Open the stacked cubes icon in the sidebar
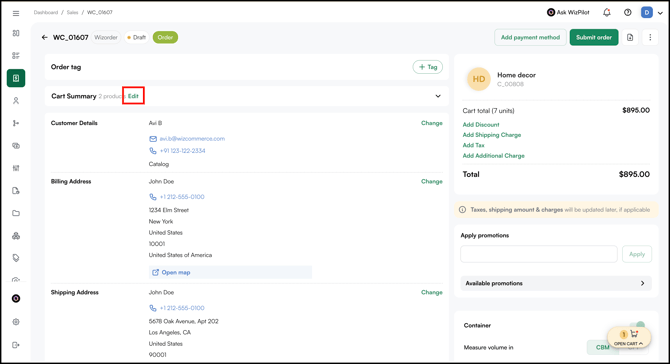670x364 pixels. point(16,236)
